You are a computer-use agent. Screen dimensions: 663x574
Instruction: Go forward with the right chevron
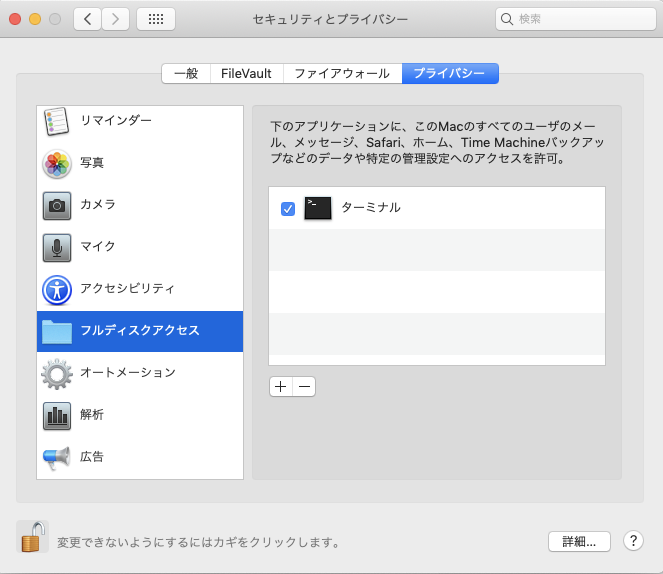pyautogui.click(x=115, y=19)
